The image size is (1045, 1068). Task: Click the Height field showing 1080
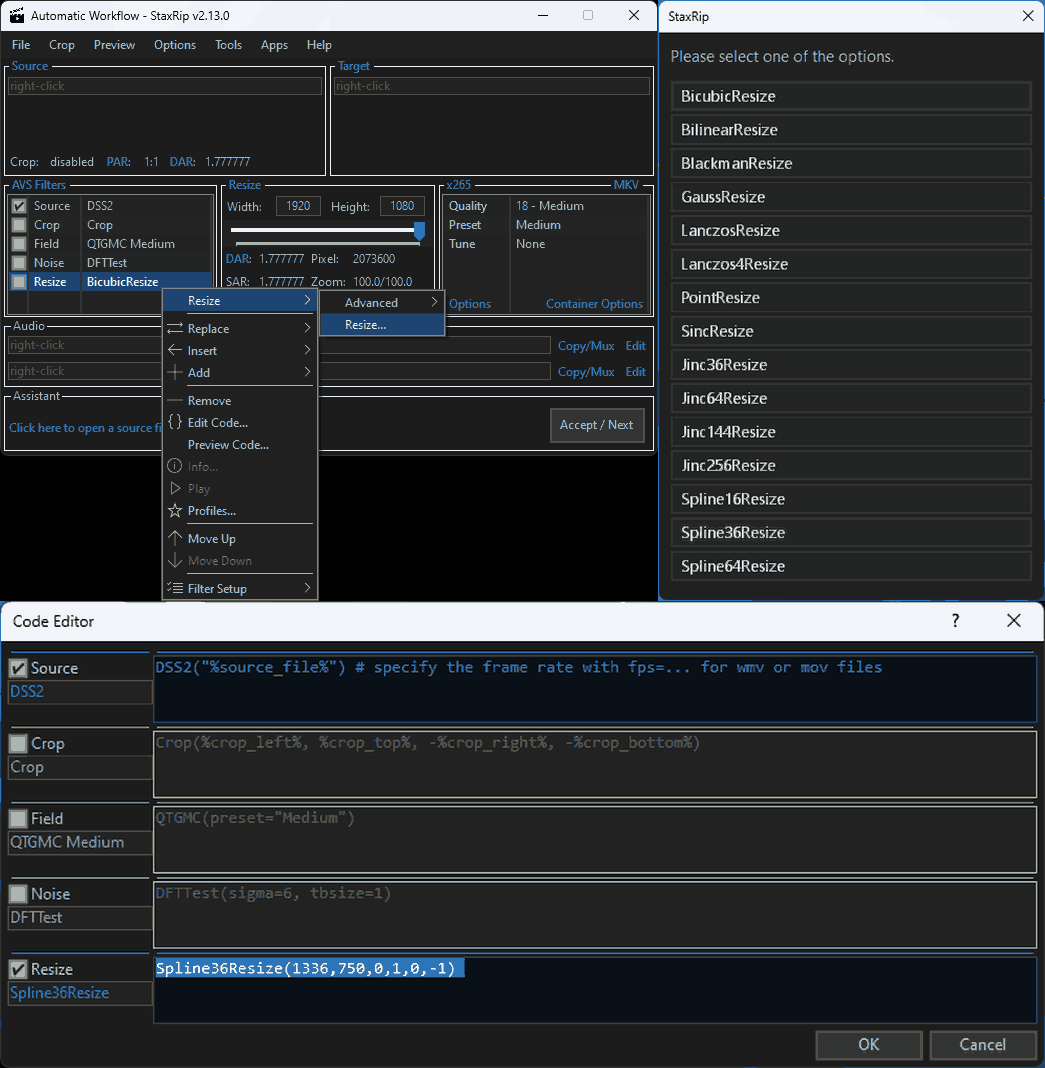(402, 206)
